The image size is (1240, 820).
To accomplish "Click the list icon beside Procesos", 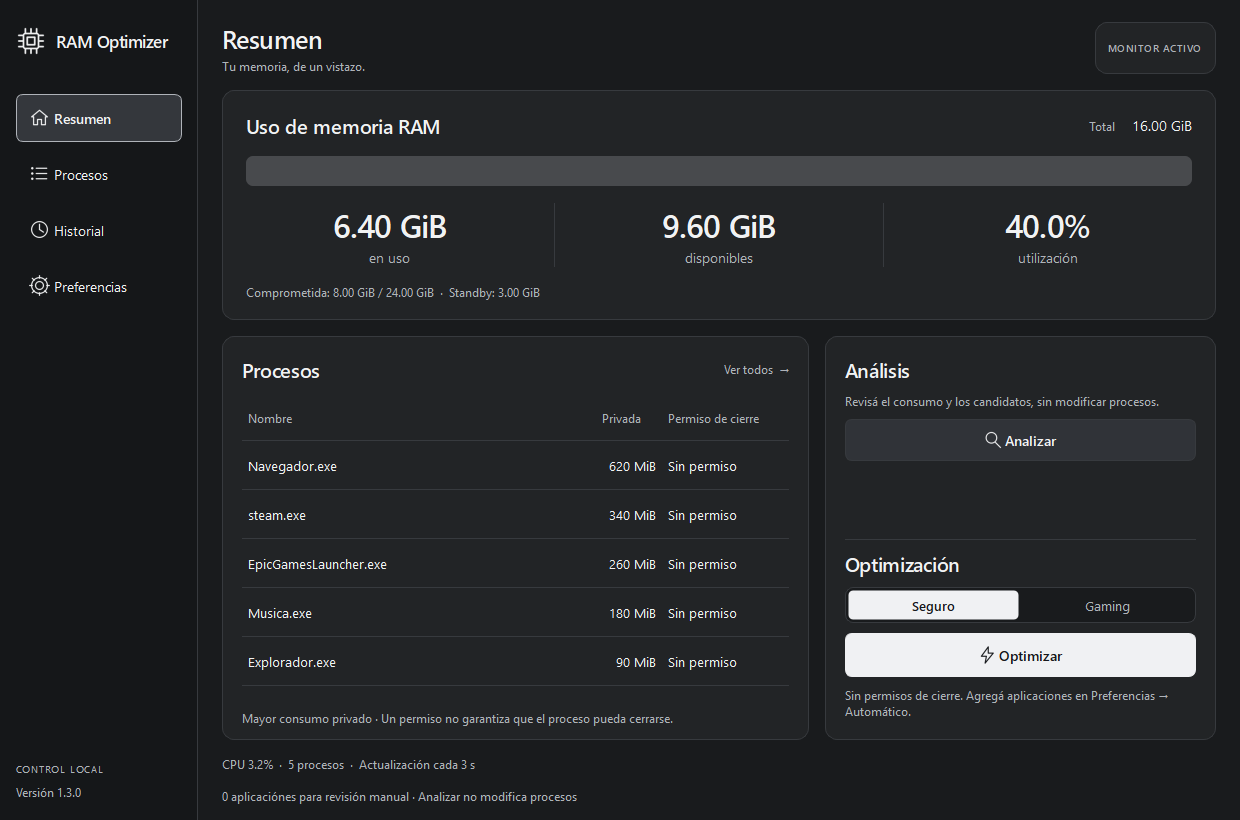I will [40, 174].
